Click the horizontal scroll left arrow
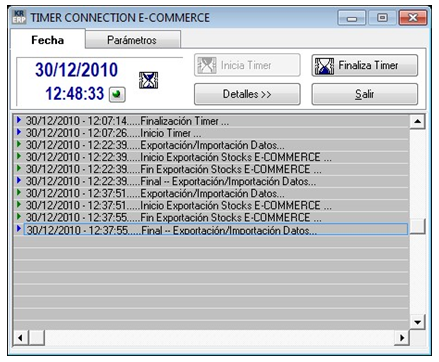This screenshot has width=439, height=362. coord(21,338)
